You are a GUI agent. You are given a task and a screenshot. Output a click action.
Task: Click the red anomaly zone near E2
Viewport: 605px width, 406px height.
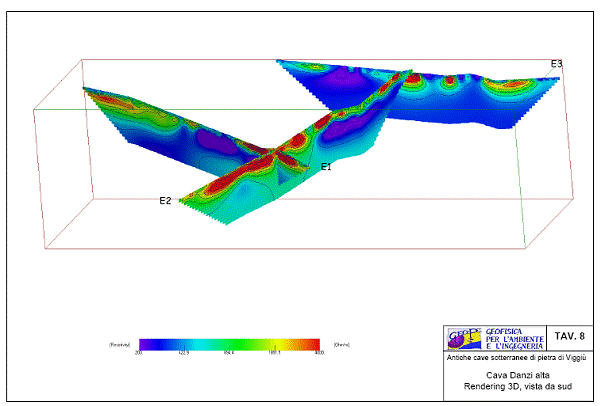[x=220, y=188]
